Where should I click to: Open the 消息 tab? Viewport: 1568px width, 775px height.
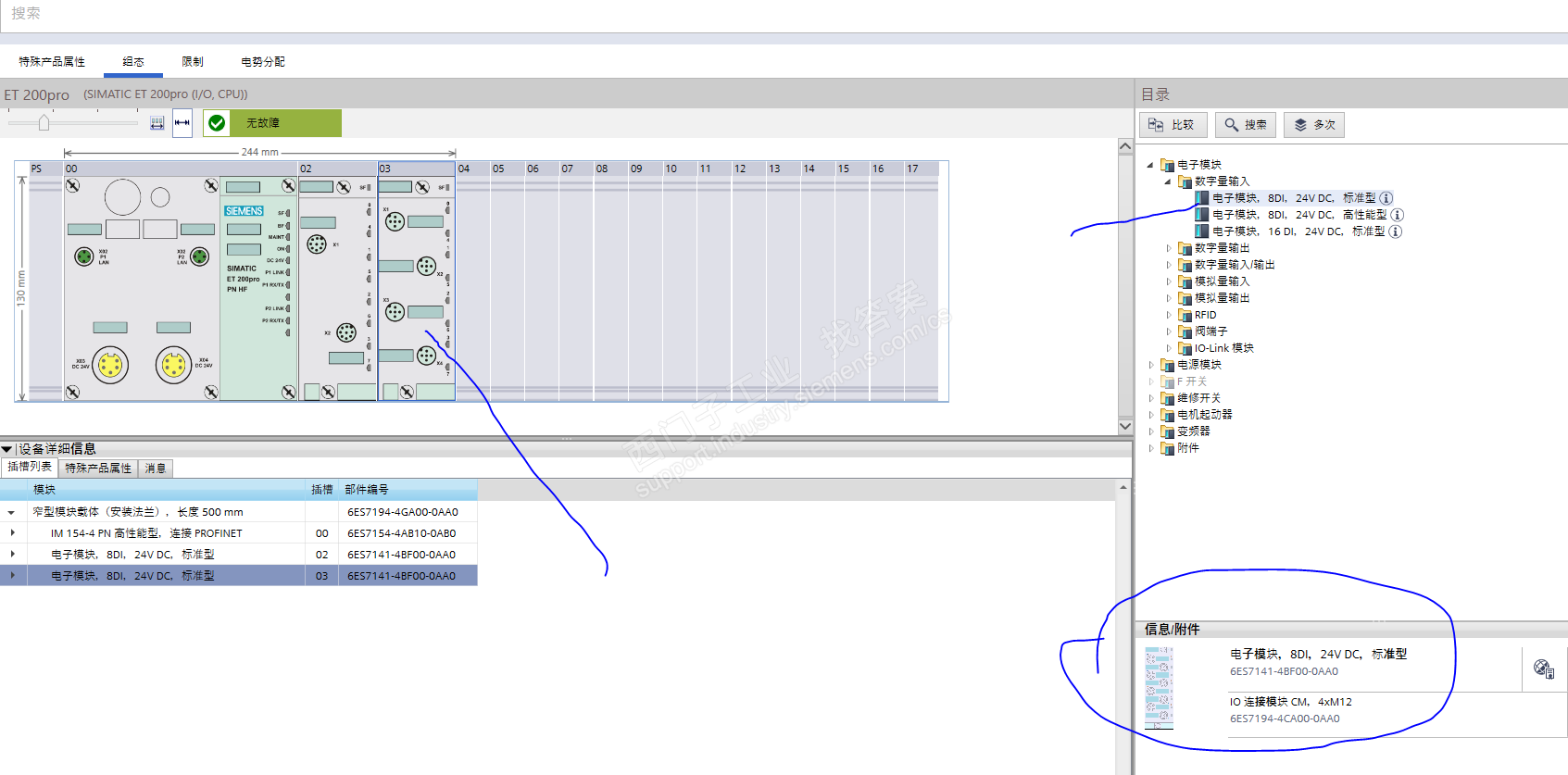point(156,469)
